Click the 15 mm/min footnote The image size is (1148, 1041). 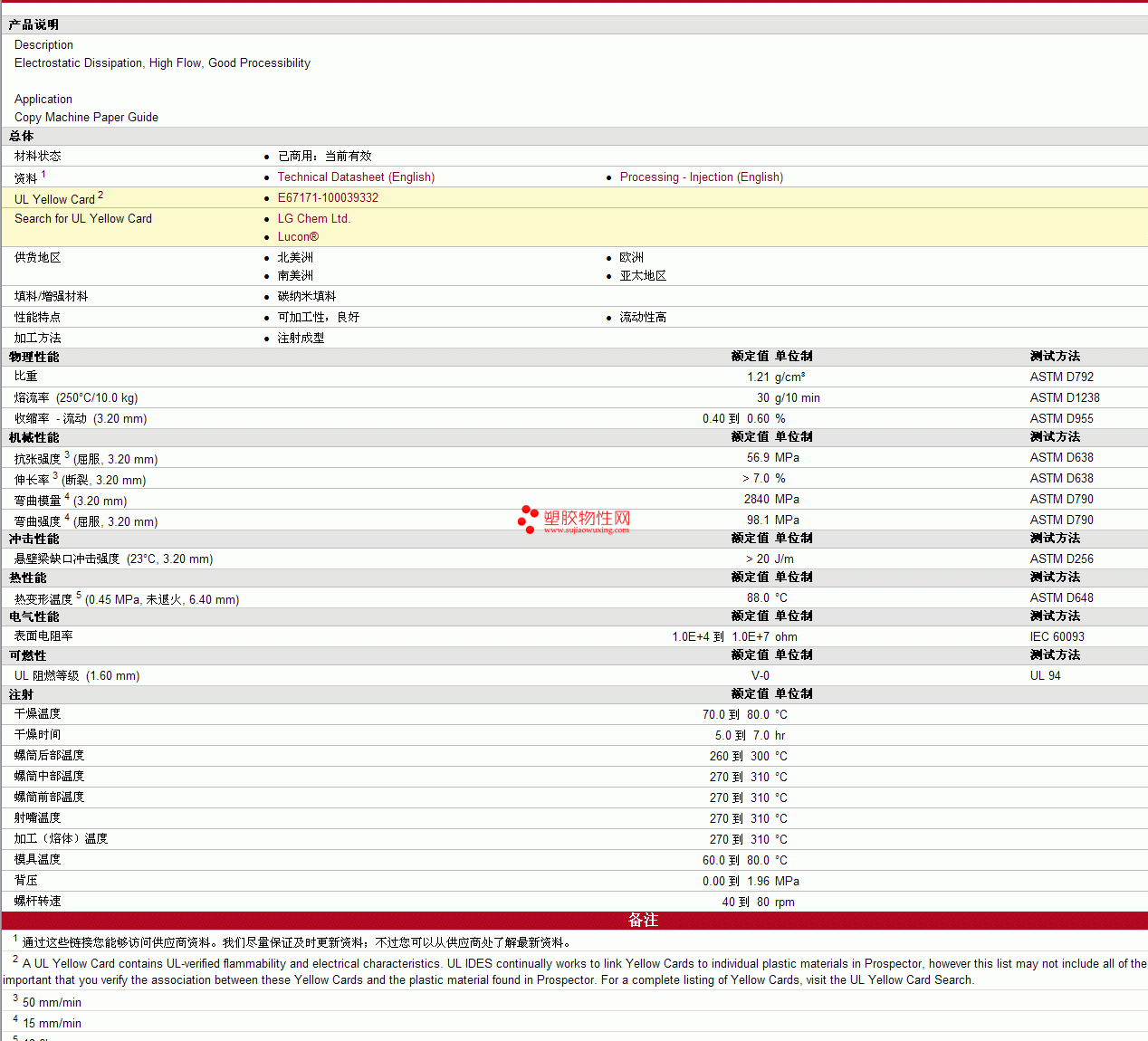(x=52, y=1024)
